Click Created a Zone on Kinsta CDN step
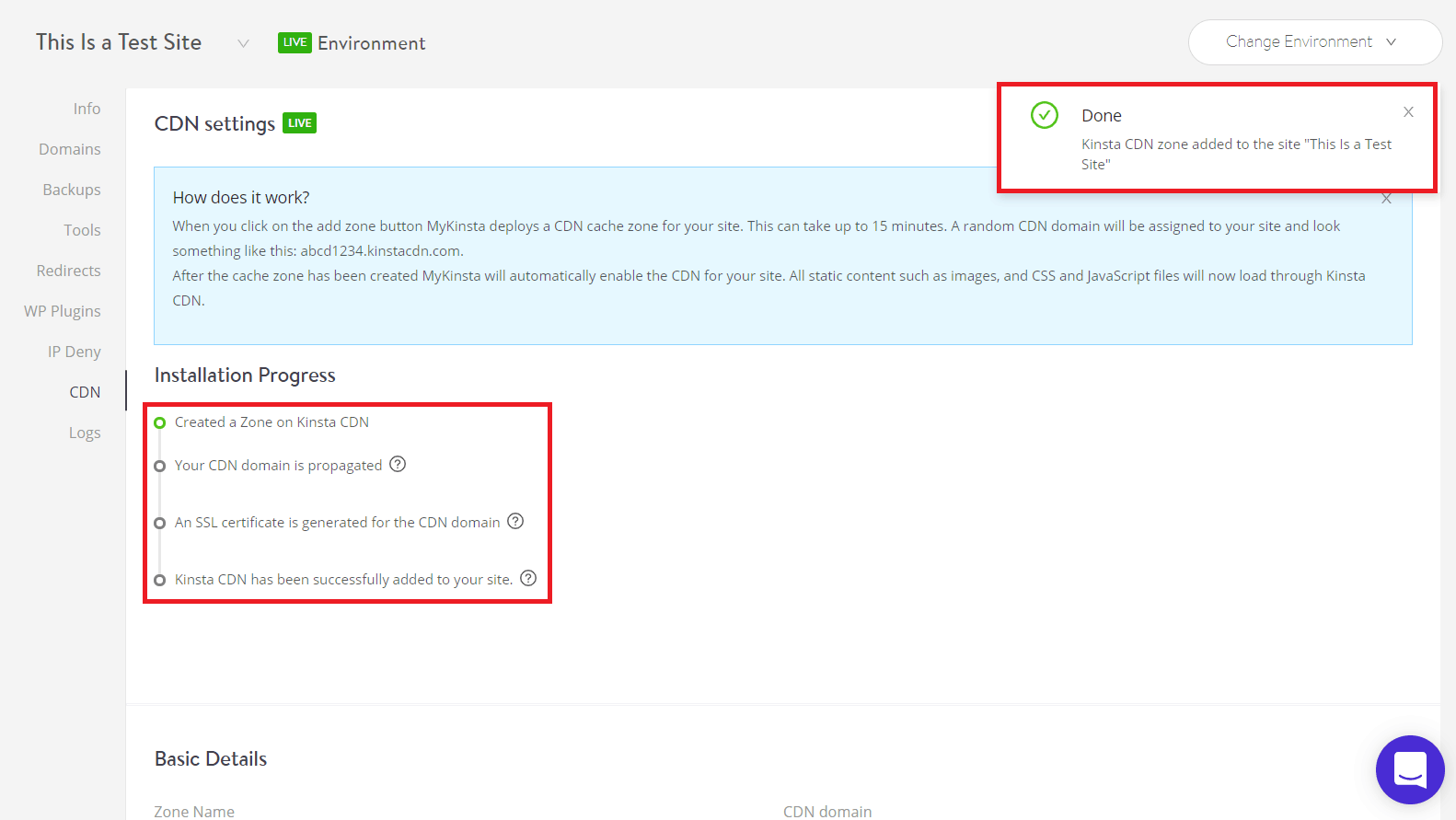 click(x=272, y=422)
